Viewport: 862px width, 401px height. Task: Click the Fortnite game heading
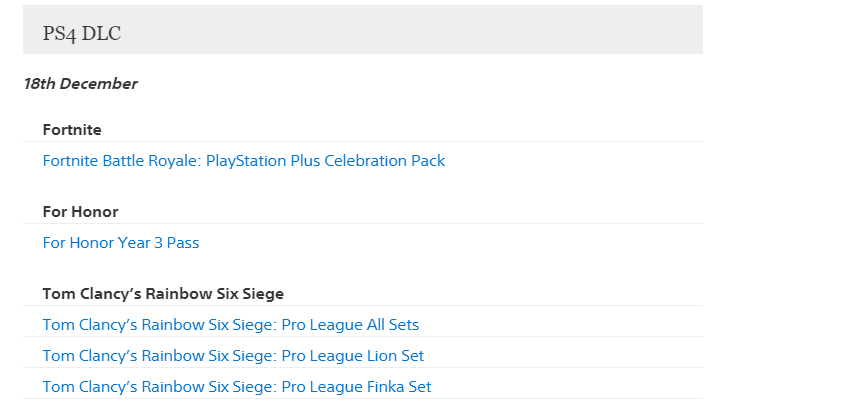pyautogui.click(x=72, y=130)
